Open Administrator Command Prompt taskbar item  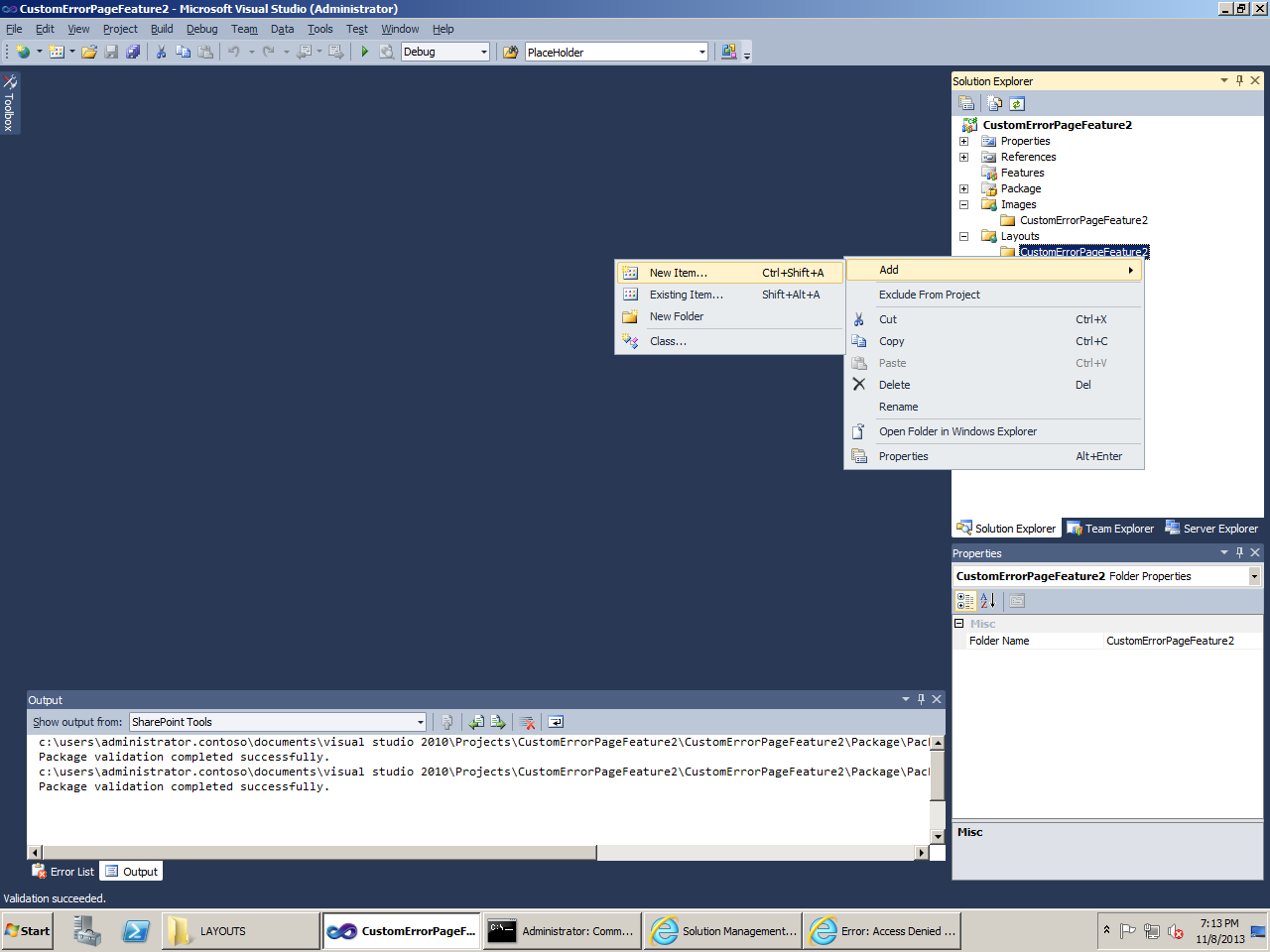[x=562, y=931]
